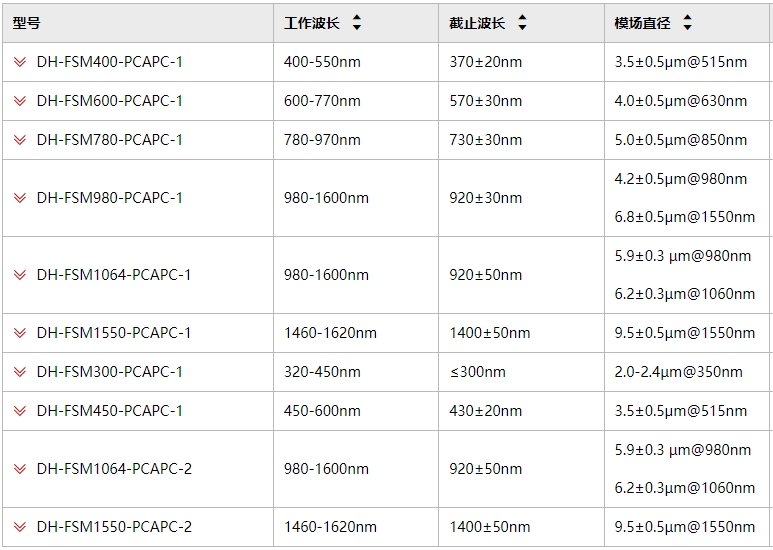The height and width of the screenshot is (550, 773).
Task: Click the chevron icon beside DH-FSM300-PCAPC-1
Action: [x=20, y=372]
